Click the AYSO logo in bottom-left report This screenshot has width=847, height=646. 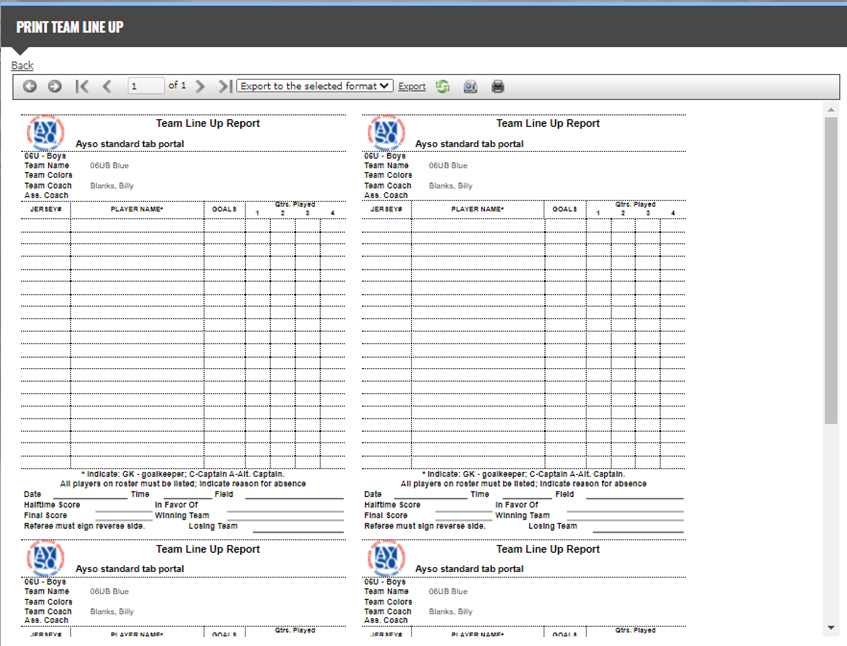46,558
